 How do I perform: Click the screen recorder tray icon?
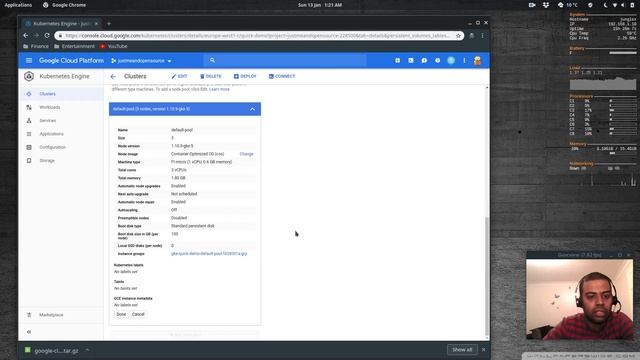[x=532, y=5]
